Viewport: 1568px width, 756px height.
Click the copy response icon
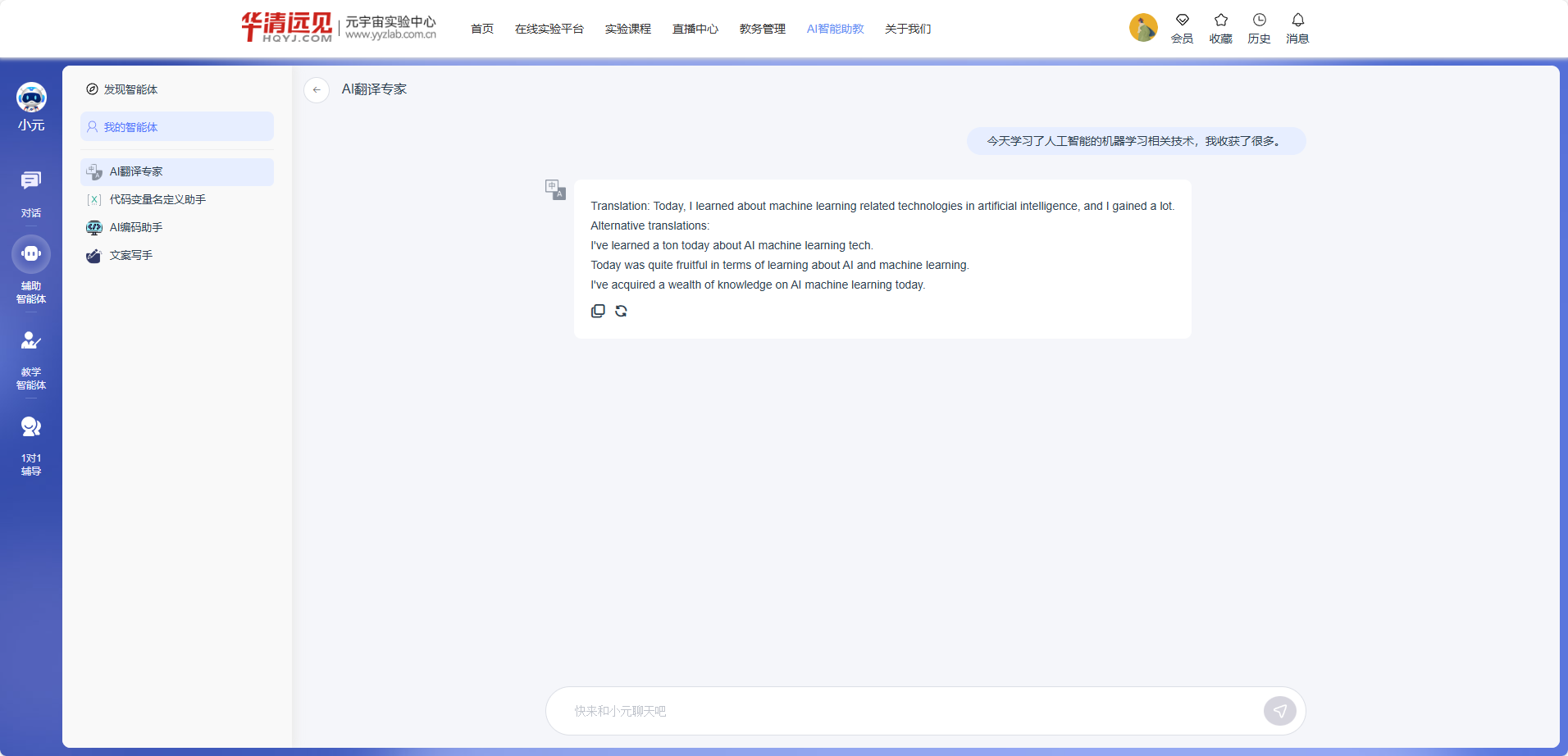[x=598, y=311]
